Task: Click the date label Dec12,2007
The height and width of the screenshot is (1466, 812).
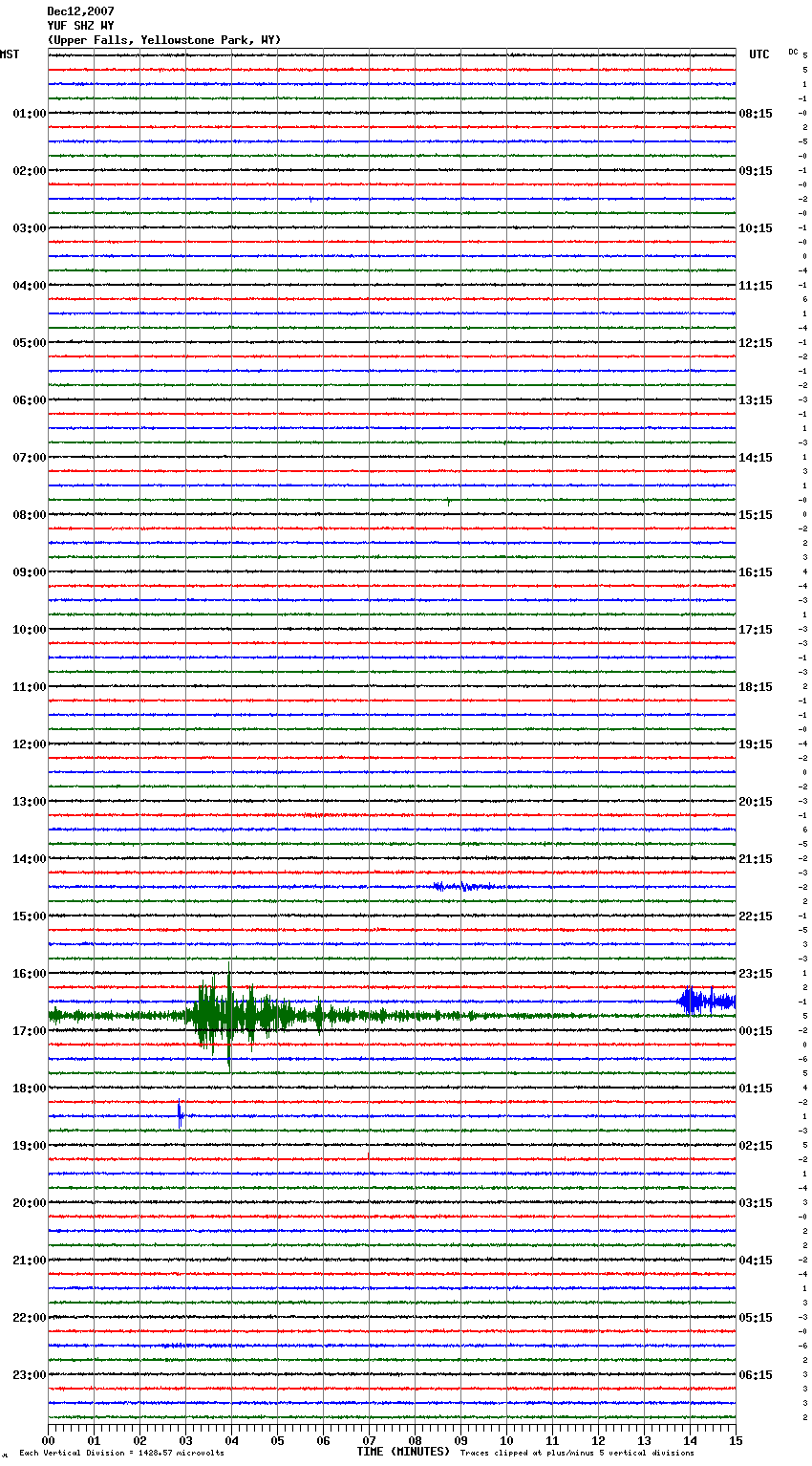Action: (x=80, y=11)
